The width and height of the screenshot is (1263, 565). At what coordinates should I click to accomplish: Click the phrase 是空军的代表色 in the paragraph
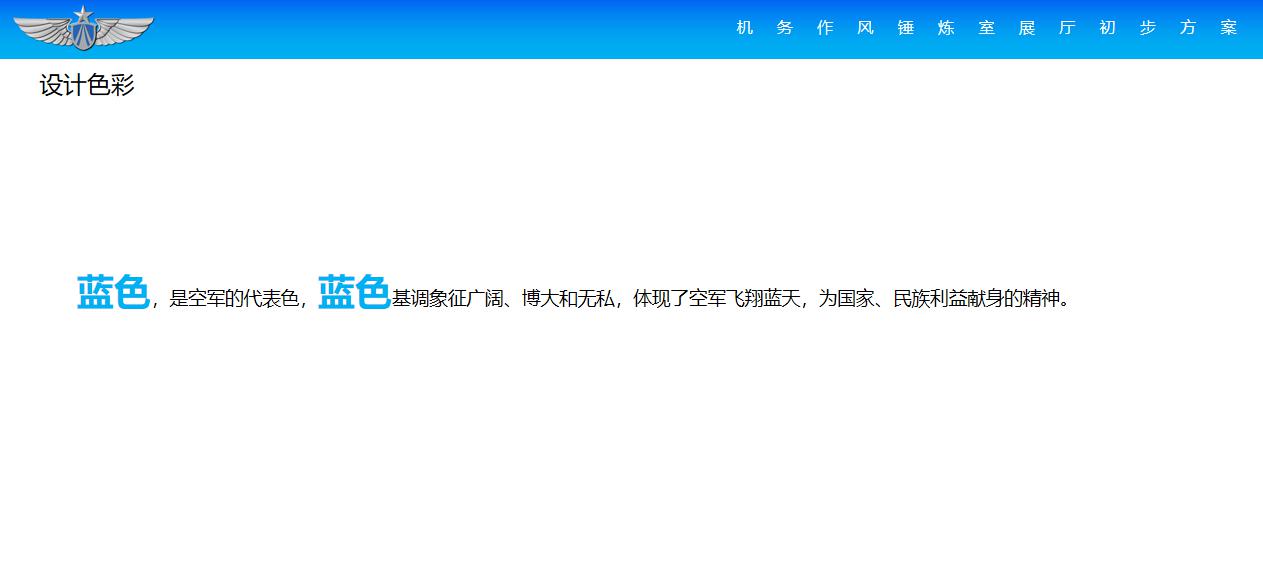(x=234, y=299)
